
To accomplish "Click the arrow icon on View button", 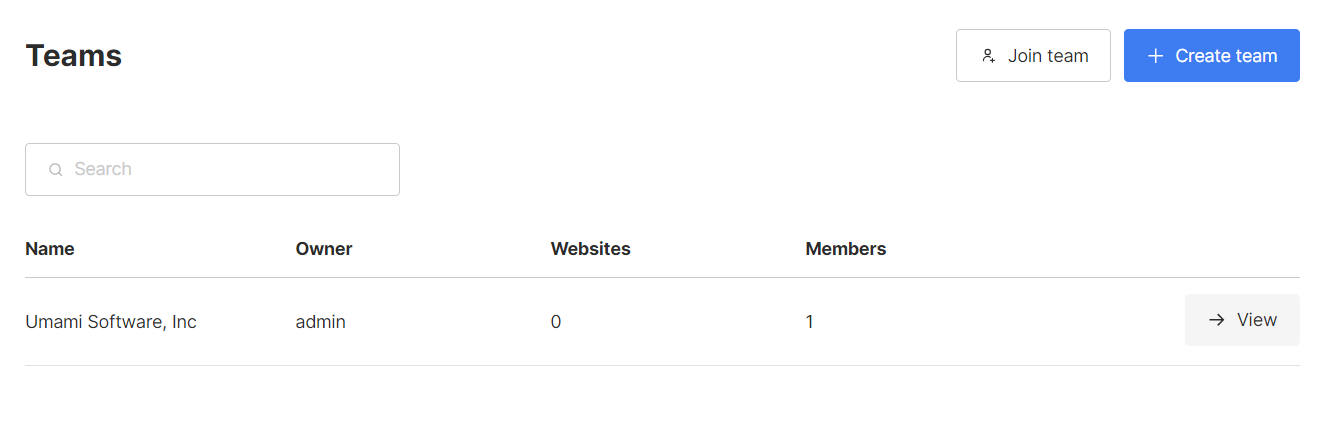I will click(1216, 320).
